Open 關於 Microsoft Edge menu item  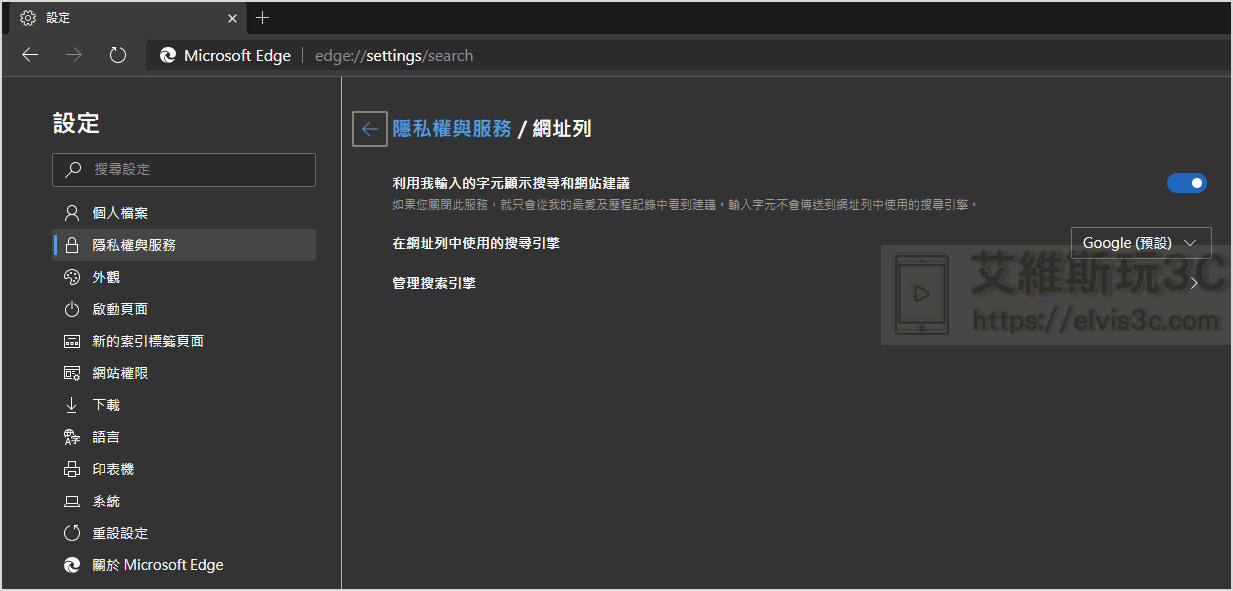click(x=158, y=565)
